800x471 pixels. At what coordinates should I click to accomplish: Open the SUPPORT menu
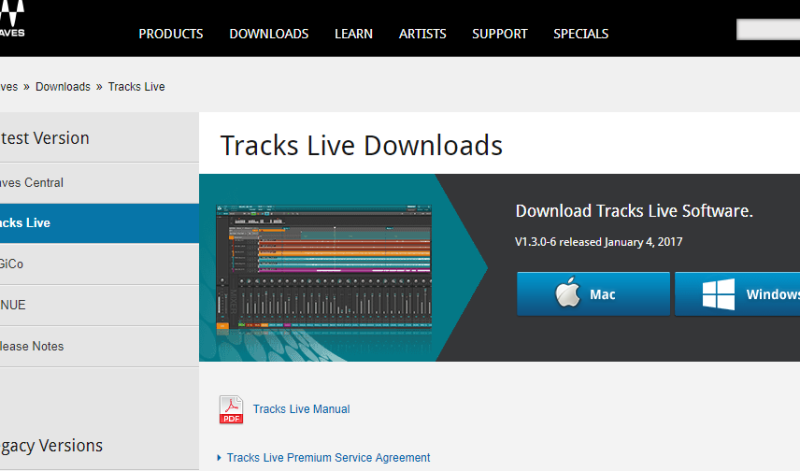point(499,34)
